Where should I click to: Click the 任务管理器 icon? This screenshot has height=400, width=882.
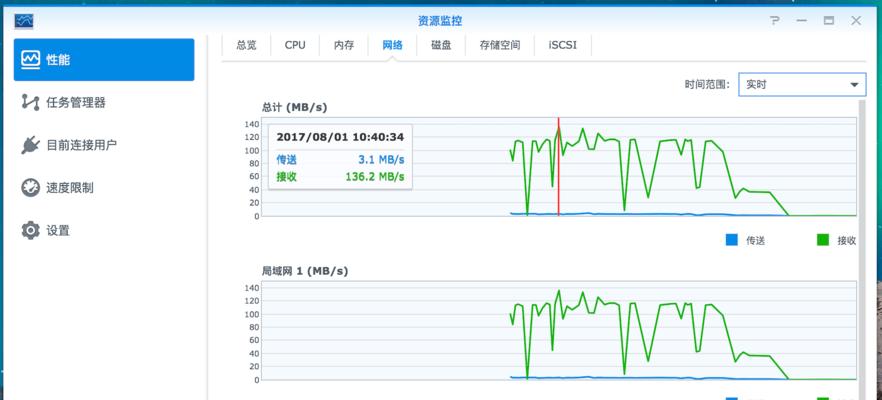point(30,102)
